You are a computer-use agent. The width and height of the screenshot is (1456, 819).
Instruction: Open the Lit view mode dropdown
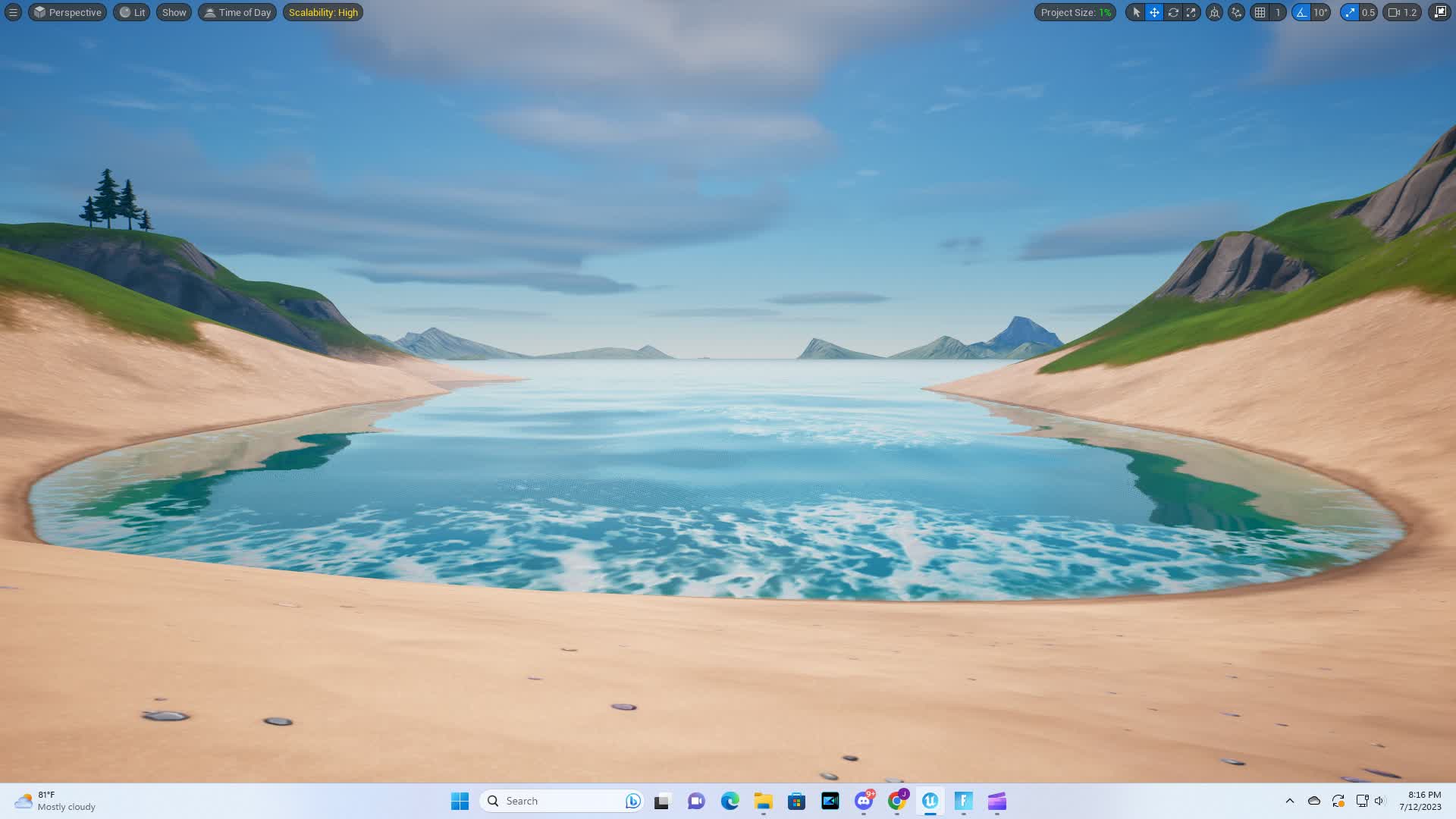click(131, 12)
